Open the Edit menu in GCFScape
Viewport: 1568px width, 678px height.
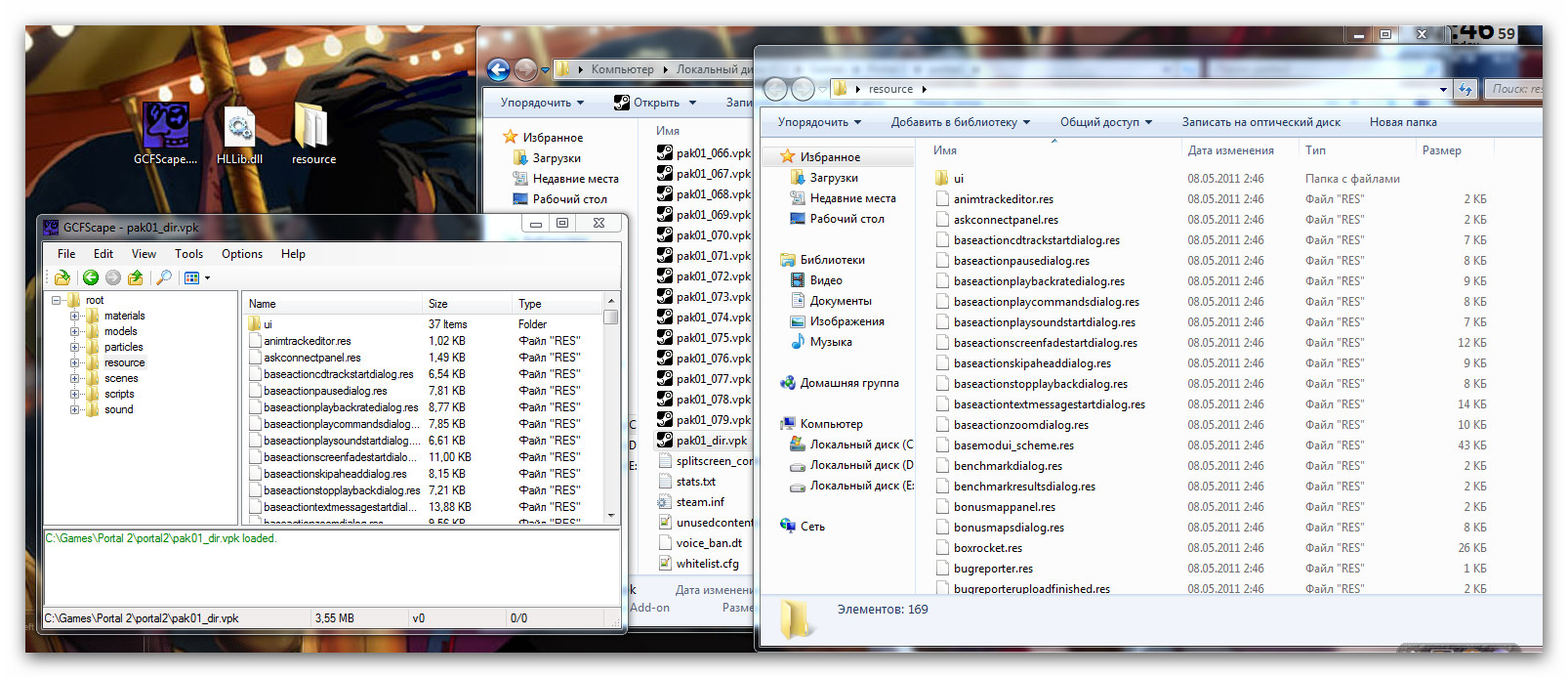tap(103, 254)
